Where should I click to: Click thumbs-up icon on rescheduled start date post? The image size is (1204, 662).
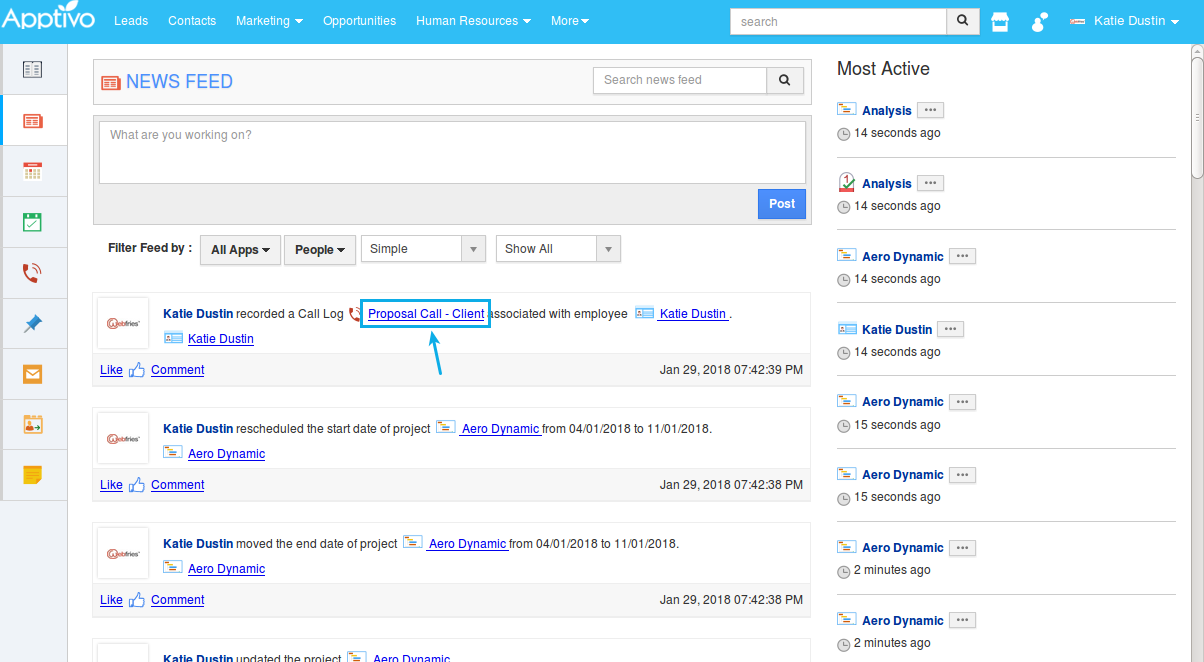137,484
